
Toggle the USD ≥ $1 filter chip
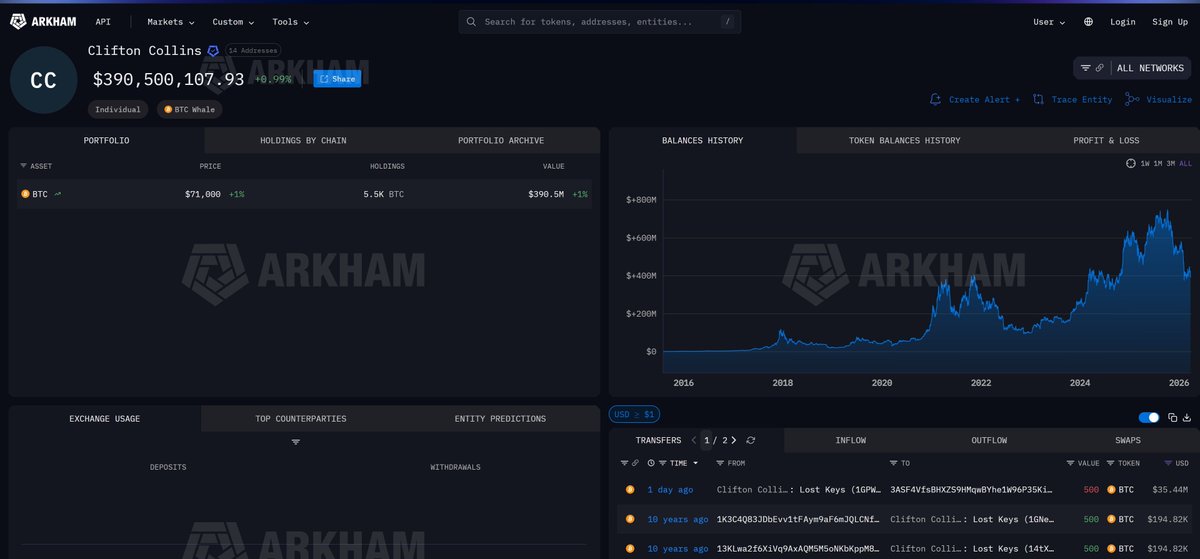pyautogui.click(x=634, y=414)
